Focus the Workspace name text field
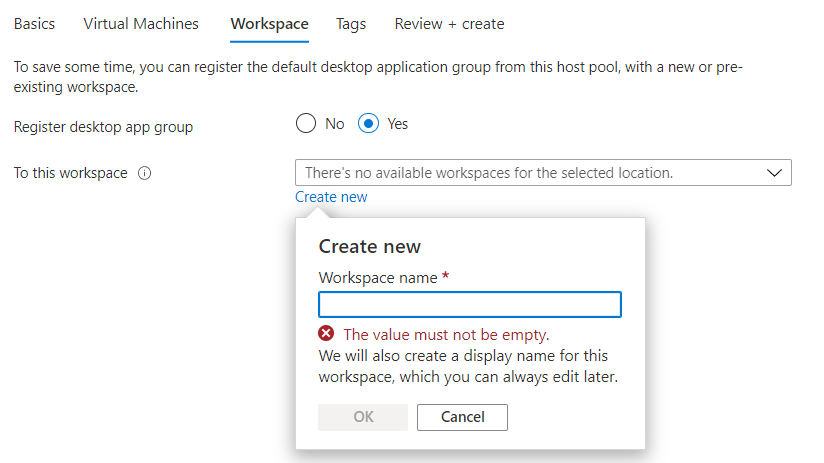The image size is (824, 463). (x=470, y=305)
